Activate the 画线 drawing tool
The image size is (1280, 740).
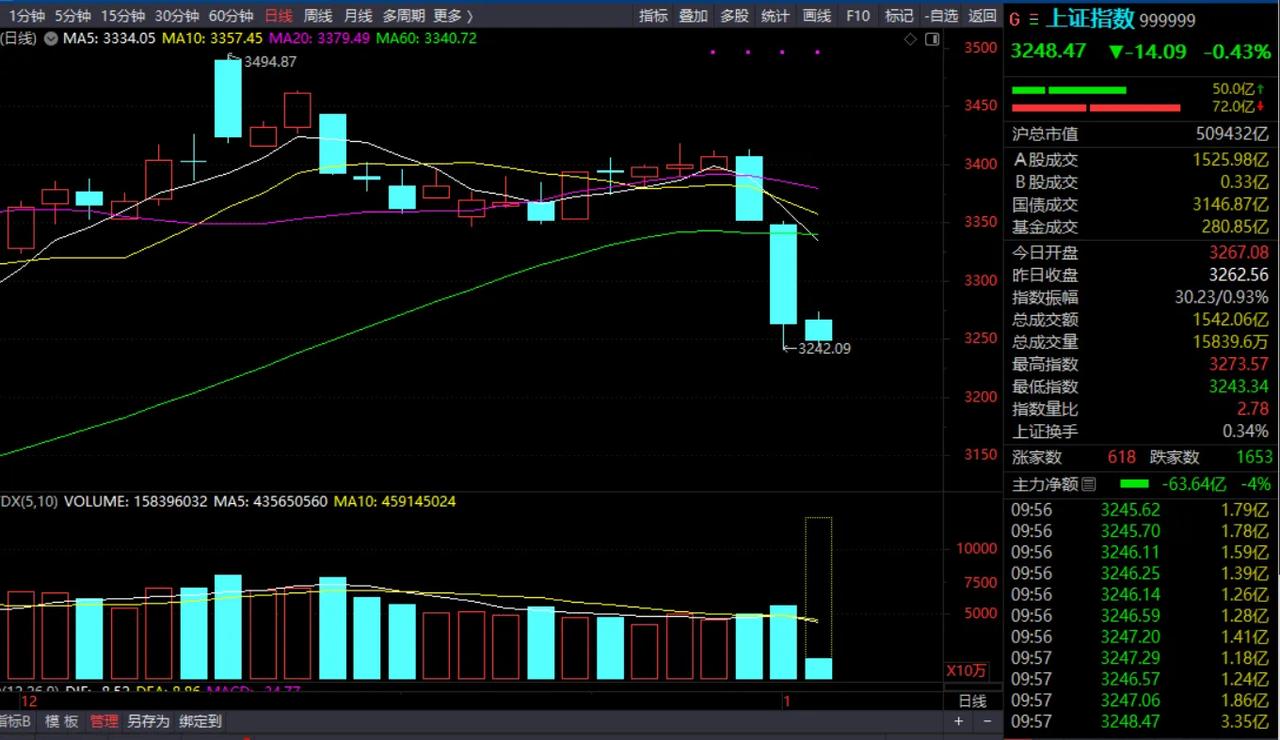[817, 16]
